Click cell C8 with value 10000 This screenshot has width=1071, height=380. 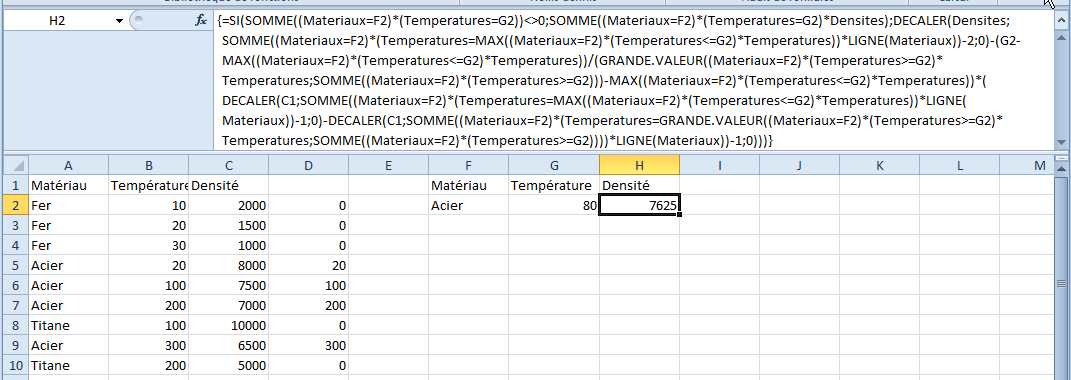pos(228,325)
